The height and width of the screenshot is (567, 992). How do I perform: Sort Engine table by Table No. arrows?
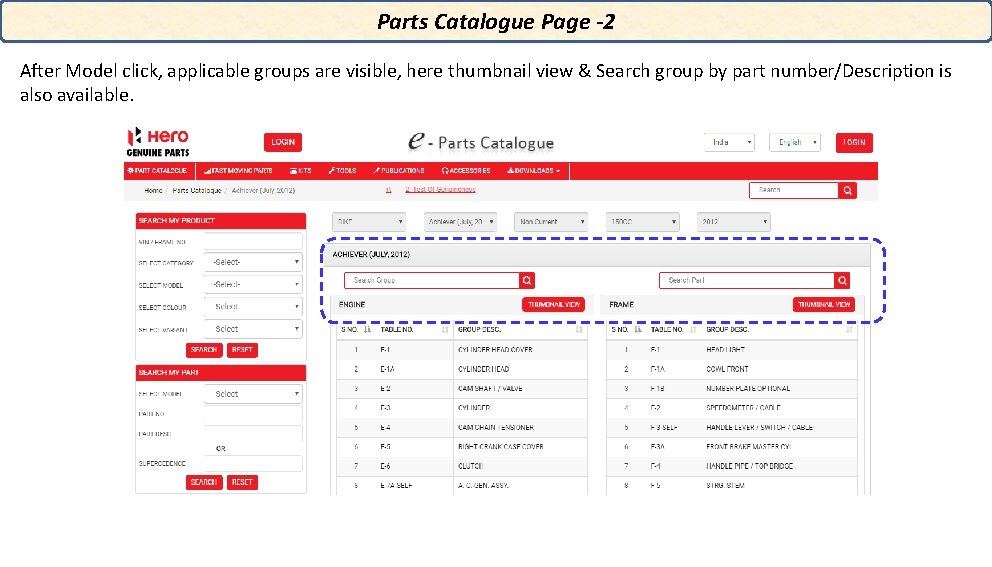click(445, 330)
